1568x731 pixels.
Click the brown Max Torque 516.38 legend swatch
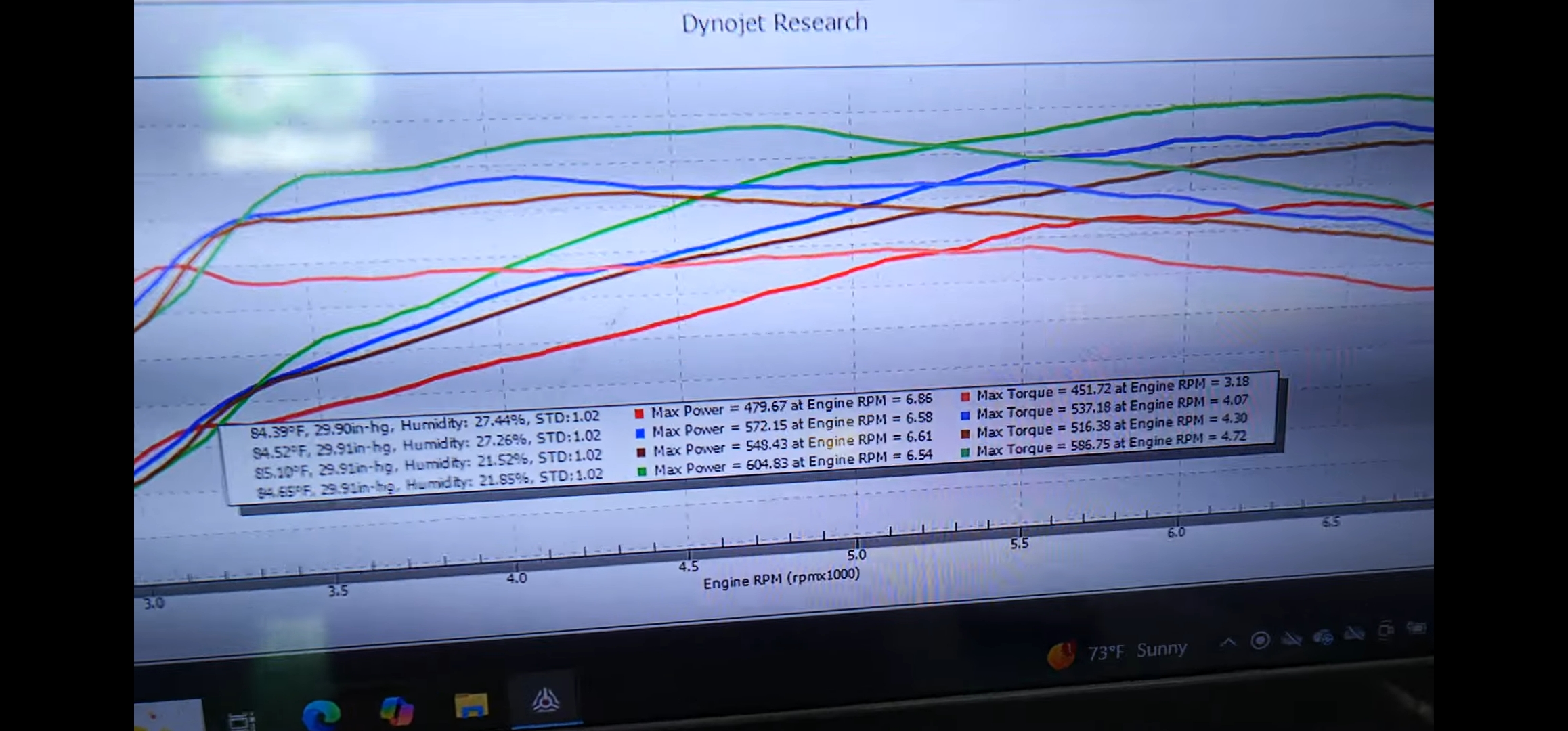965,433
